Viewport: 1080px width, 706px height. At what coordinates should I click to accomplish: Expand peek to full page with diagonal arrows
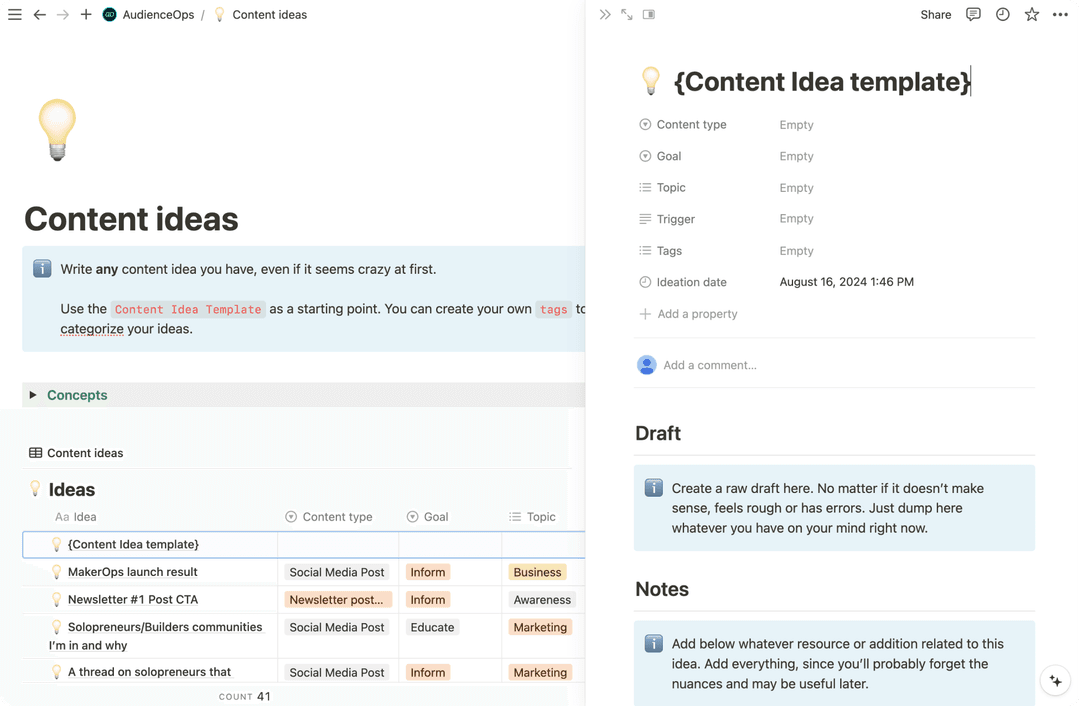tap(625, 14)
